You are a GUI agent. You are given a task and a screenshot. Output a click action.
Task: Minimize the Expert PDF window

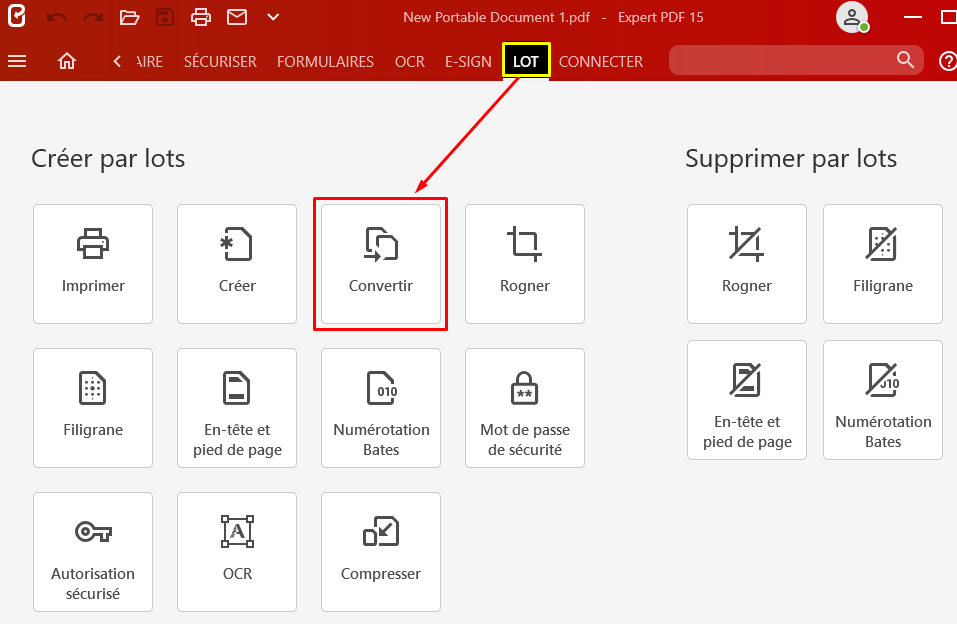pos(913,17)
